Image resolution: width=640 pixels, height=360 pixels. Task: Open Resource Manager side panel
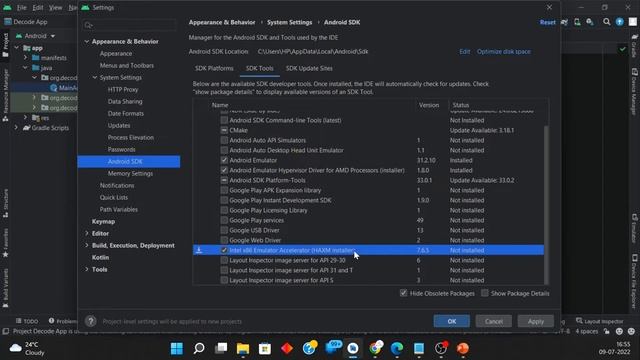[5, 95]
